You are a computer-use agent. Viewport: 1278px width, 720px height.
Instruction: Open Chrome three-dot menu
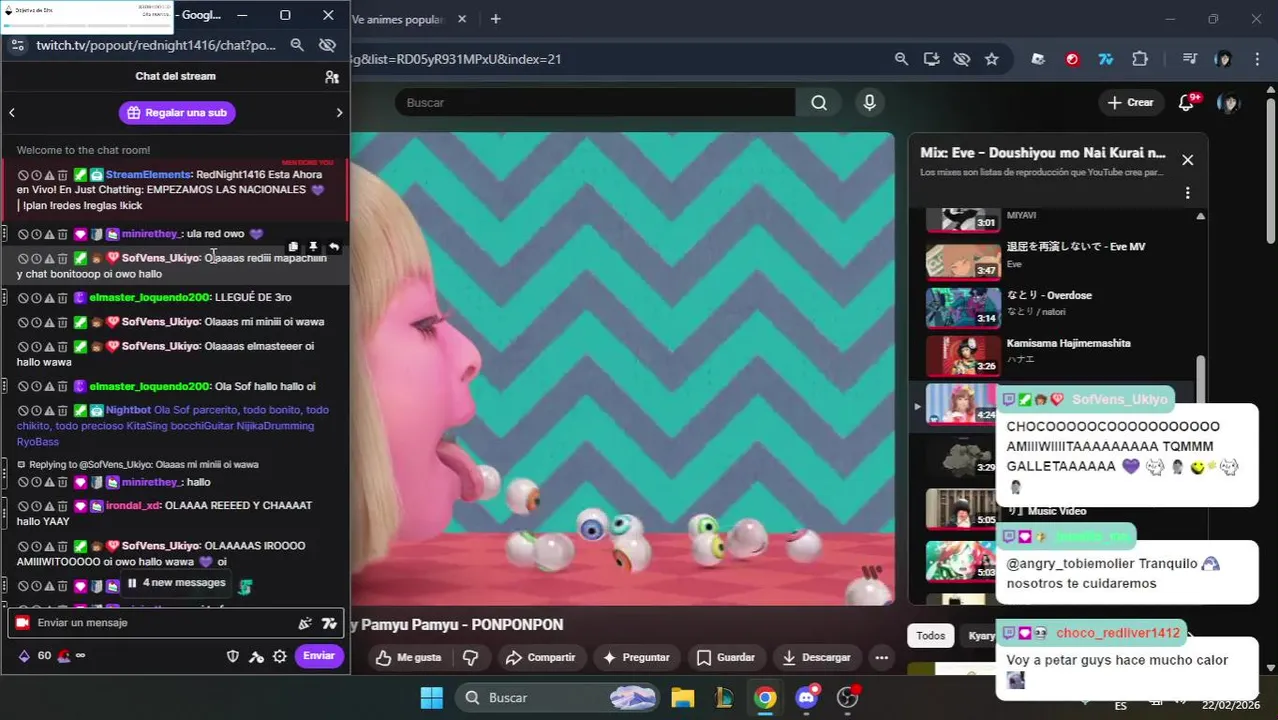(1257, 59)
